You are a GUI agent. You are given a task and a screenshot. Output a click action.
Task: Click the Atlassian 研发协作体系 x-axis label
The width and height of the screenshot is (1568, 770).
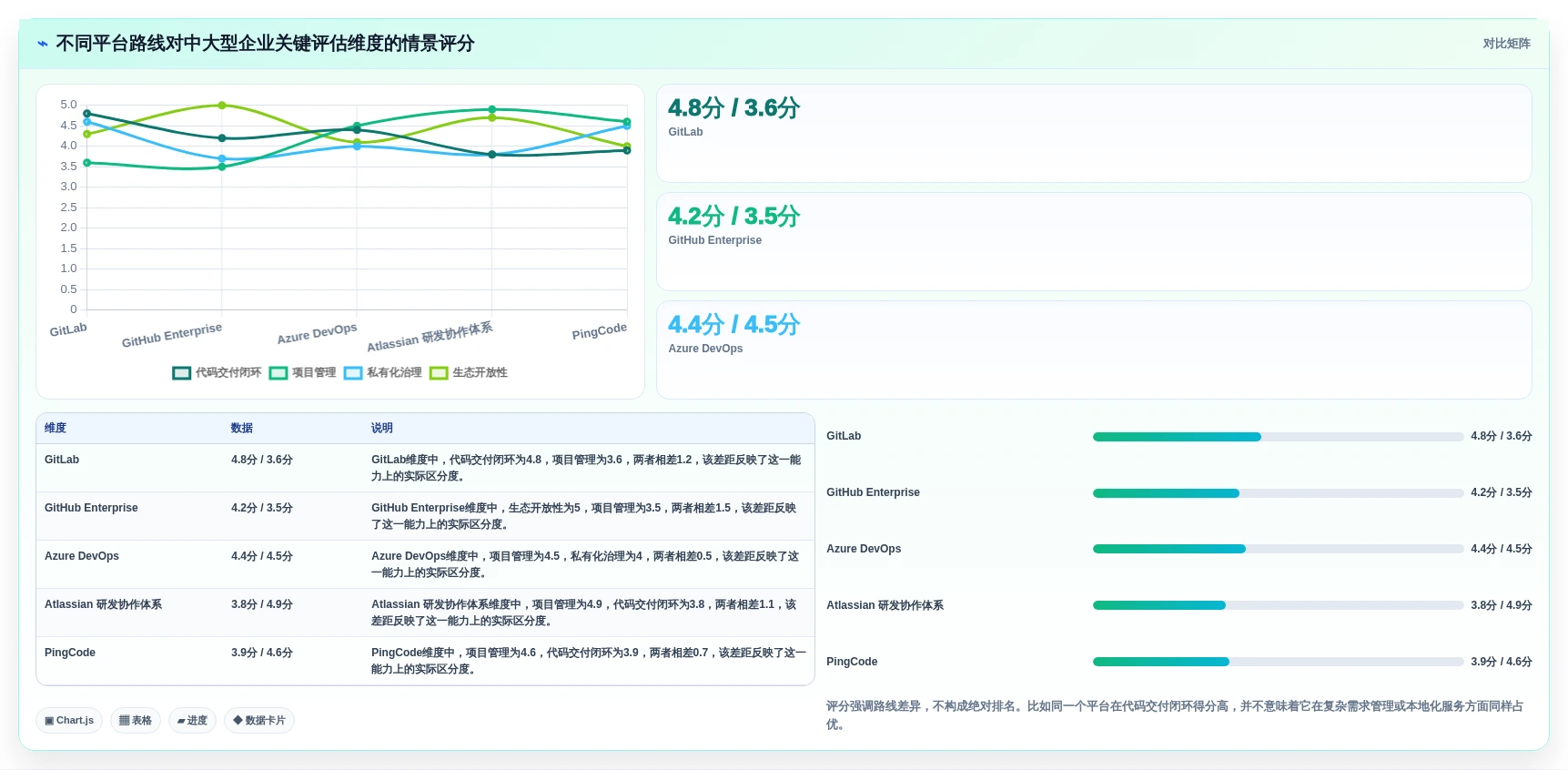(430, 337)
